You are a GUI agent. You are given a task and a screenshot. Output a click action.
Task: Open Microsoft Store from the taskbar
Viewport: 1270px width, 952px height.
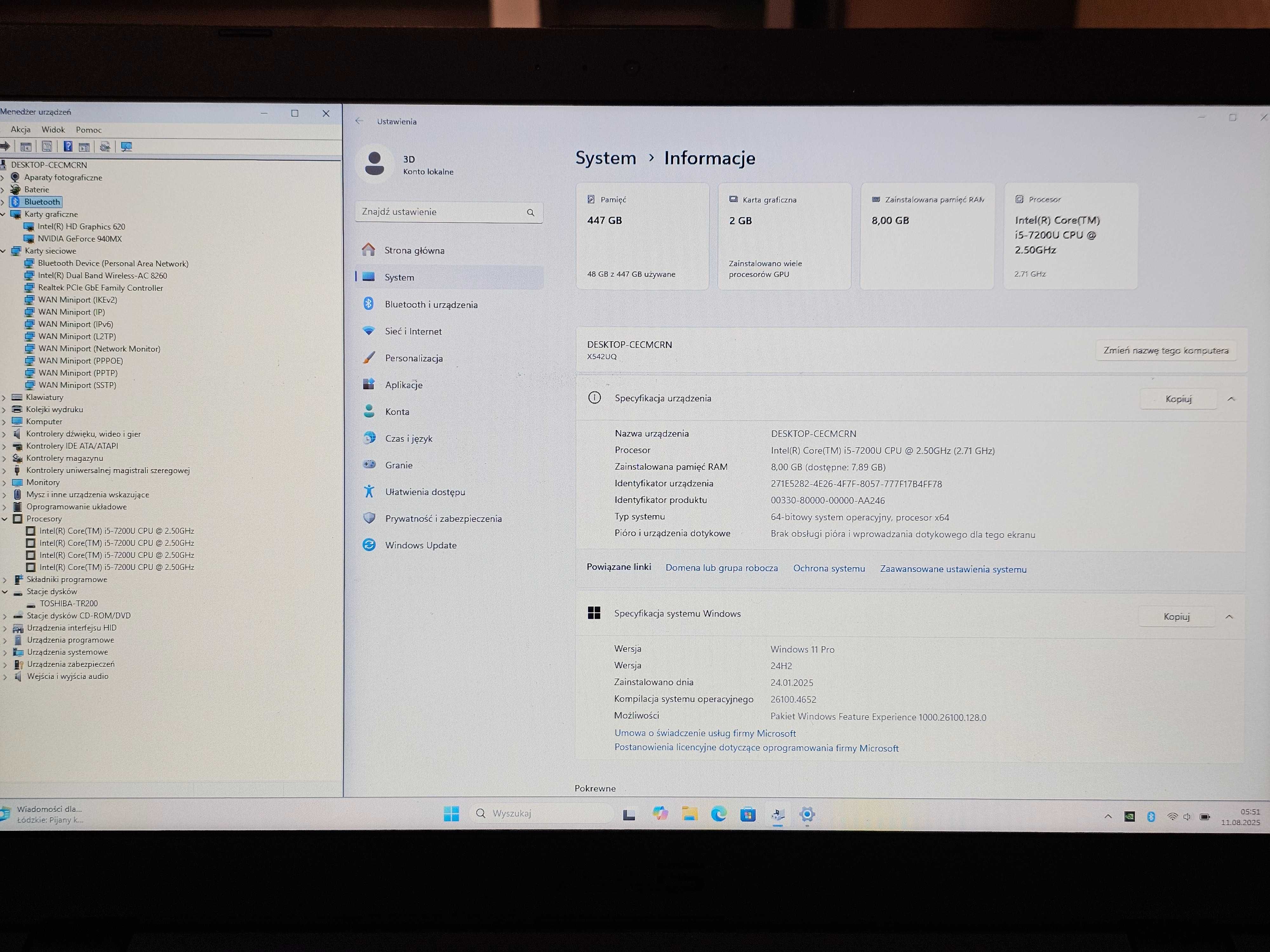[747, 814]
